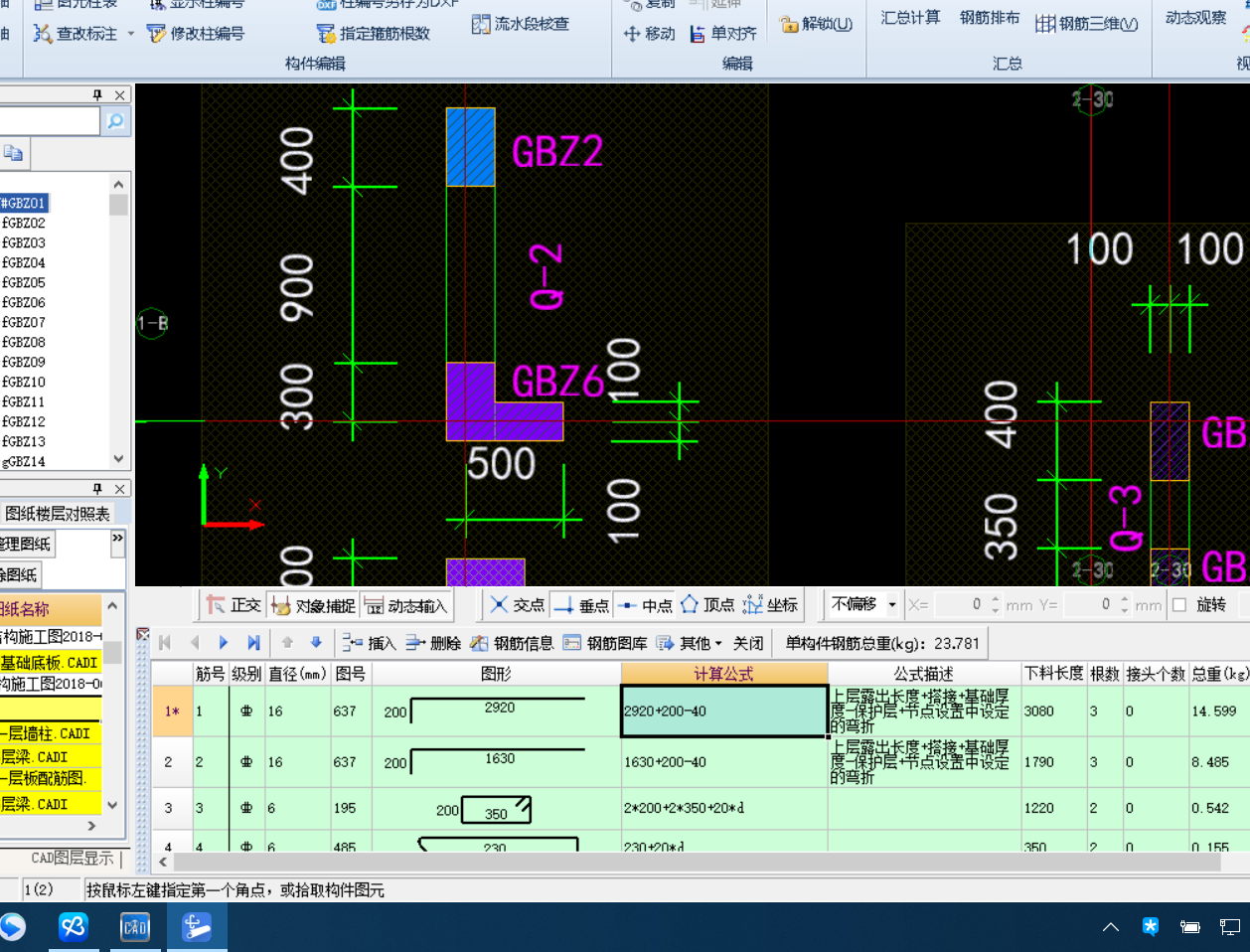The height and width of the screenshot is (952, 1250).
Task: Select 一层墙柱.CADI drawing
Action: tap(50, 733)
